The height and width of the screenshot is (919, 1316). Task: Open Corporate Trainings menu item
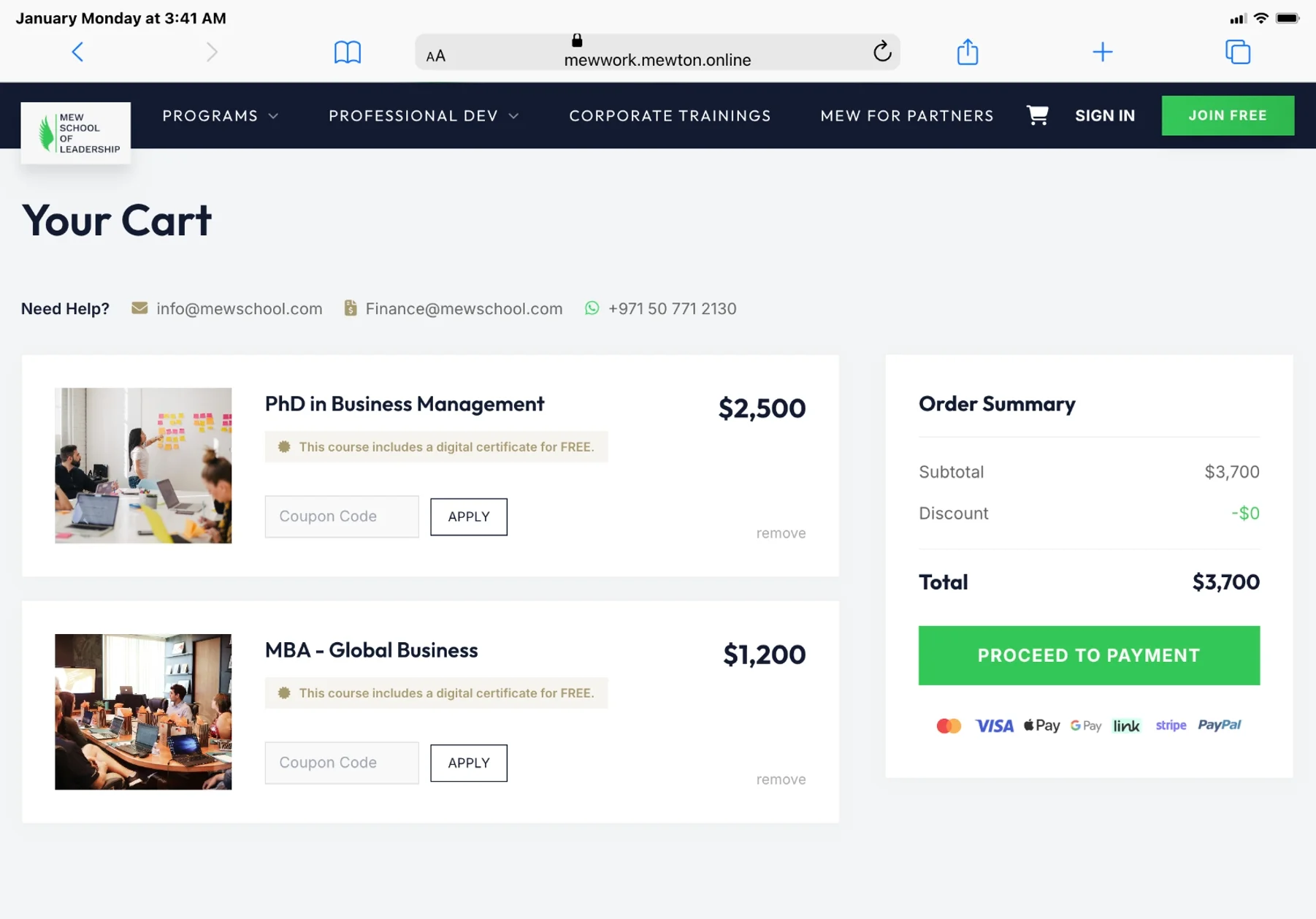tap(670, 115)
